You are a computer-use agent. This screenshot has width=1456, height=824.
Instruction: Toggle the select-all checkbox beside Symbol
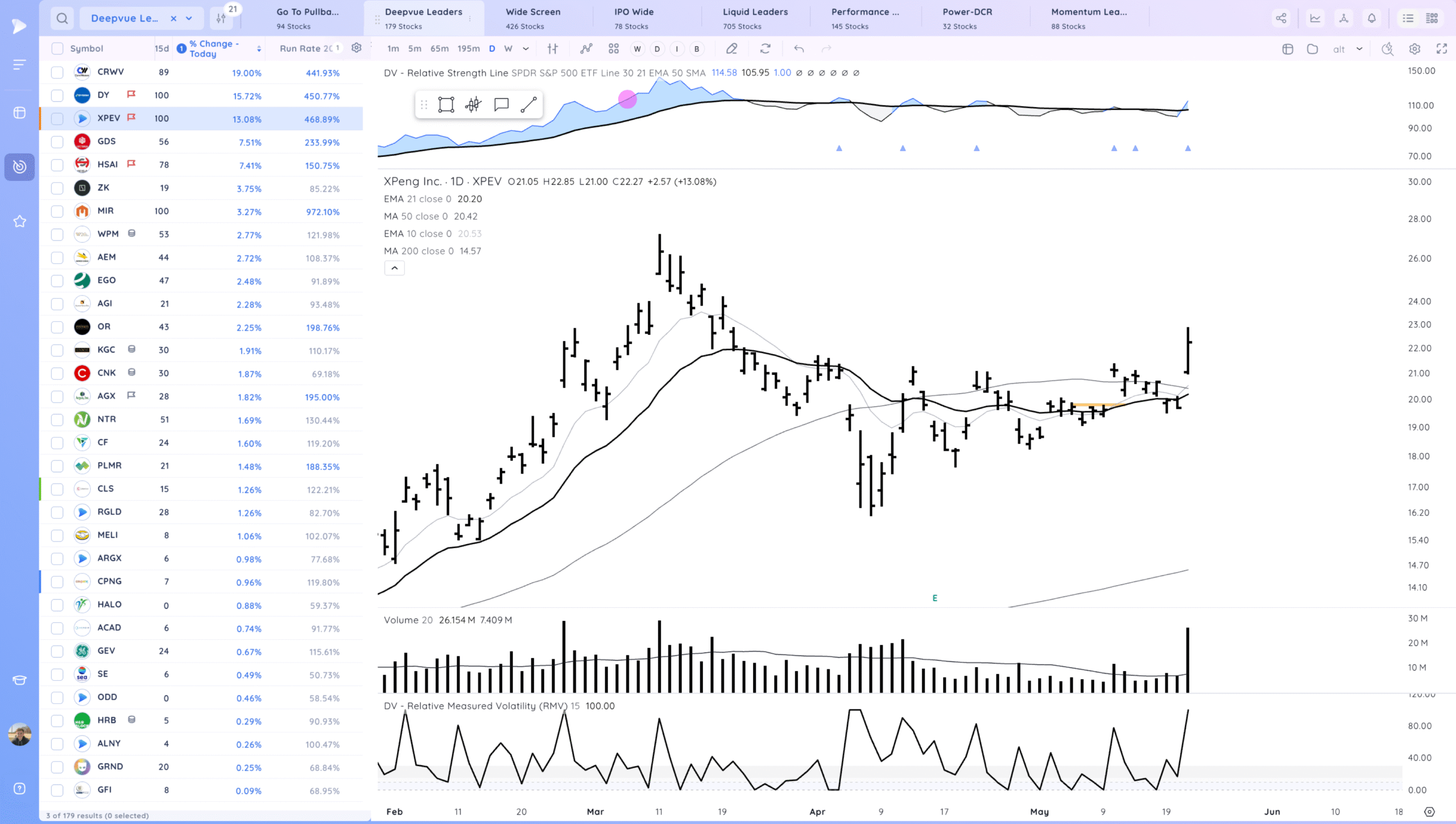(57, 48)
